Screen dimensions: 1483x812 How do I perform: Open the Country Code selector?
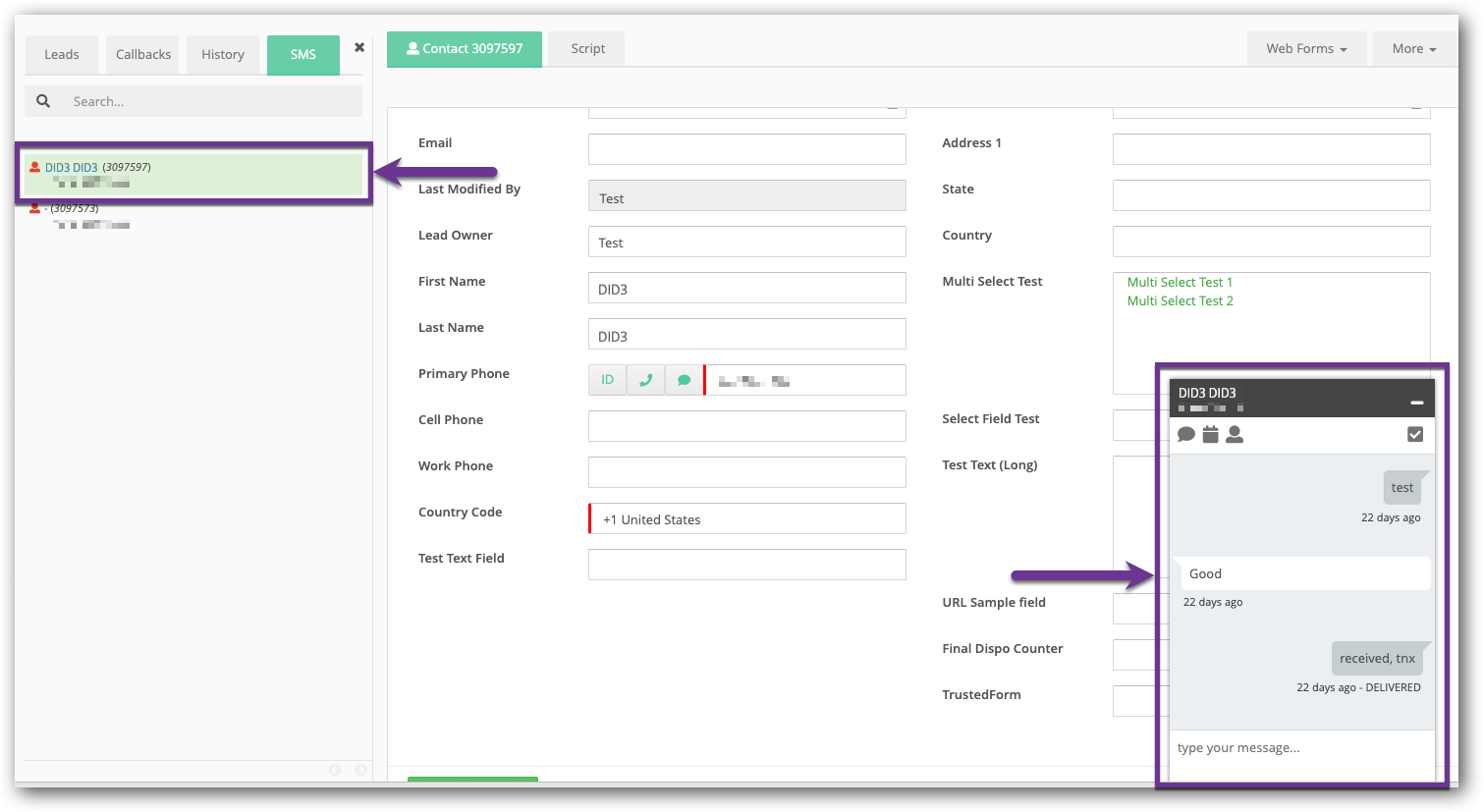click(746, 519)
